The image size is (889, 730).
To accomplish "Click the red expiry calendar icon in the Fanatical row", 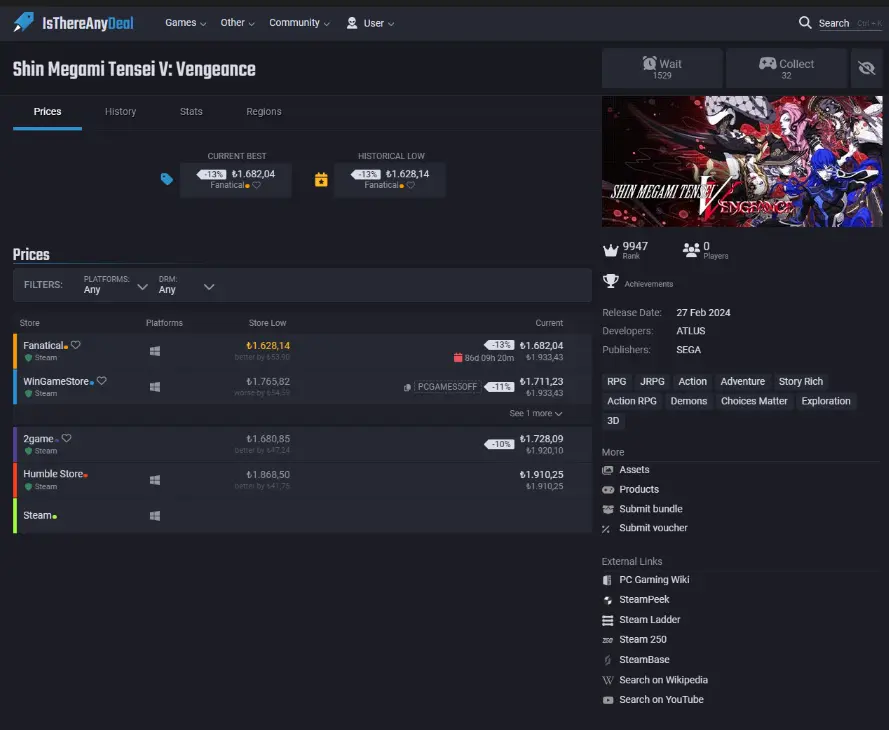I will point(458,358).
